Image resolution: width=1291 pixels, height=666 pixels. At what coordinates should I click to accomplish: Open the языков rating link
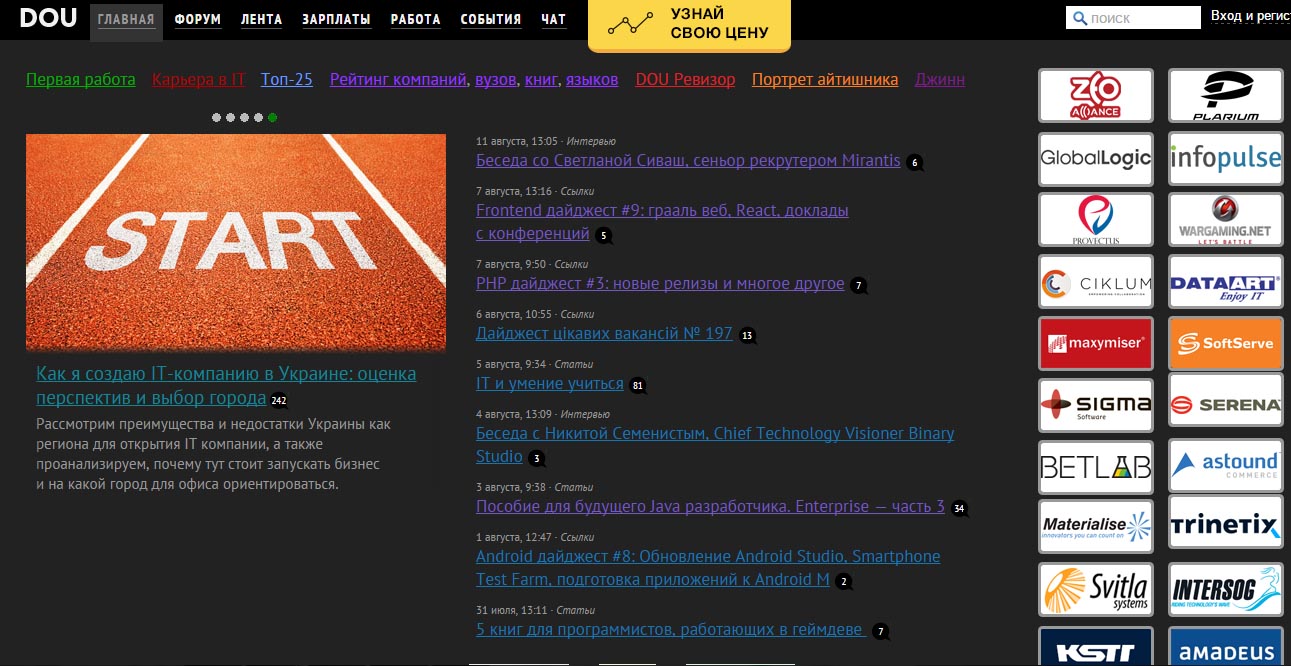tap(592, 80)
